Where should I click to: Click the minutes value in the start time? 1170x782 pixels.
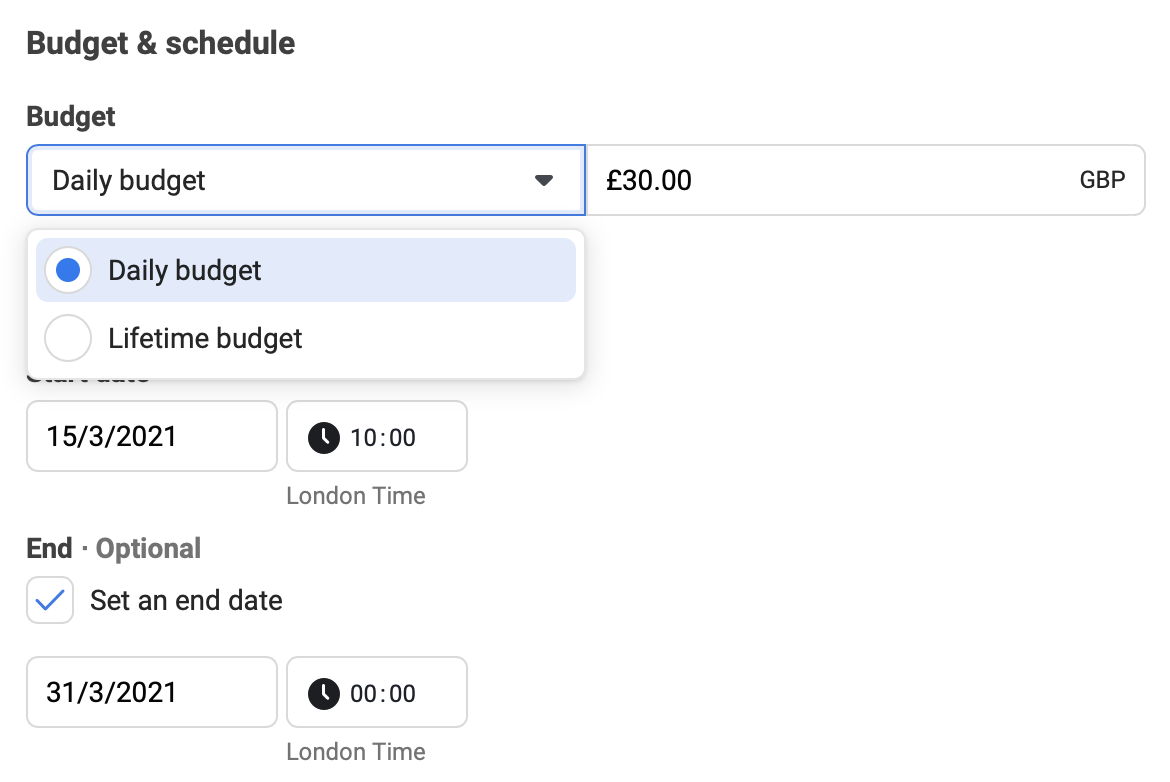[402, 438]
